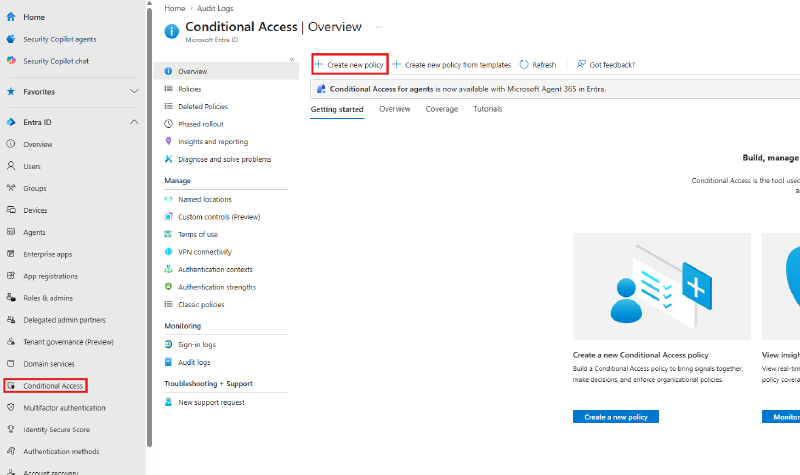Click the create policy illustration thumbnail

click(x=662, y=286)
